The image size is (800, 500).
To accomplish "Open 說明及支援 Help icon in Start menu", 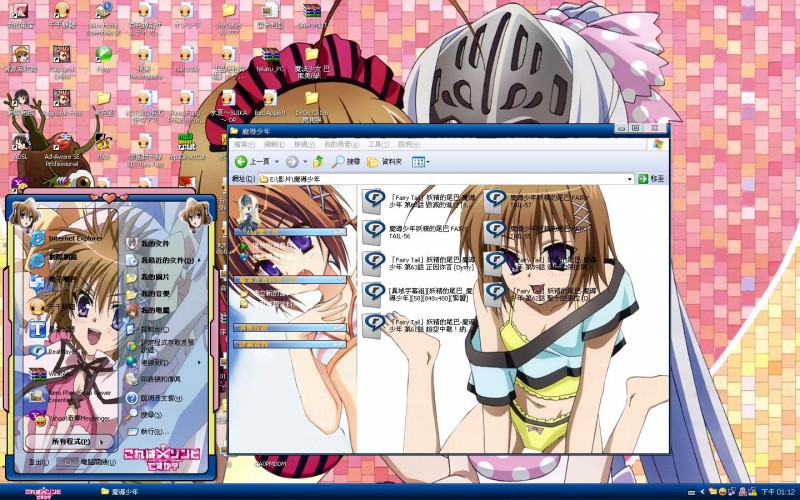I will (x=132, y=398).
